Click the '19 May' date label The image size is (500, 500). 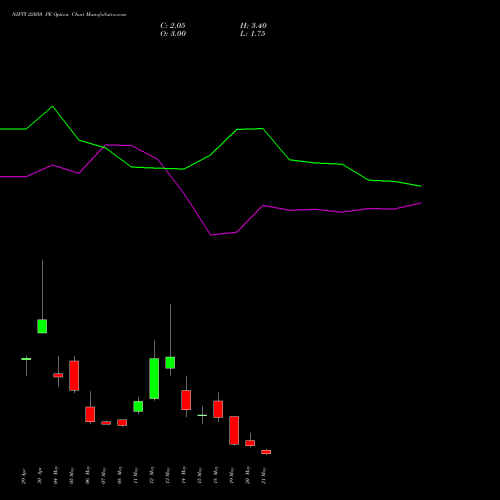coord(232,475)
